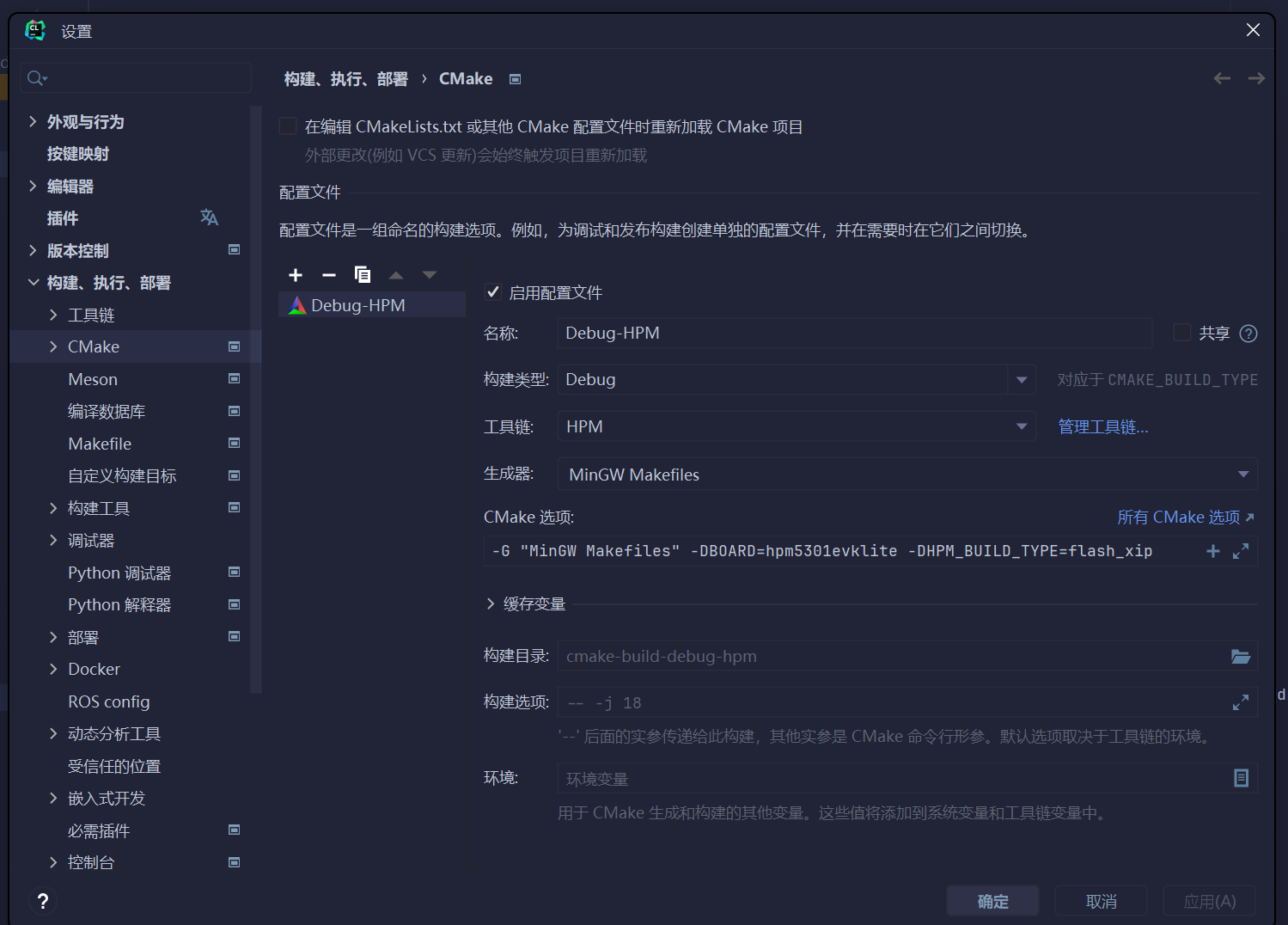
Task: Click the project-level icon beside the CMake breadcrumb
Action: [x=516, y=79]
